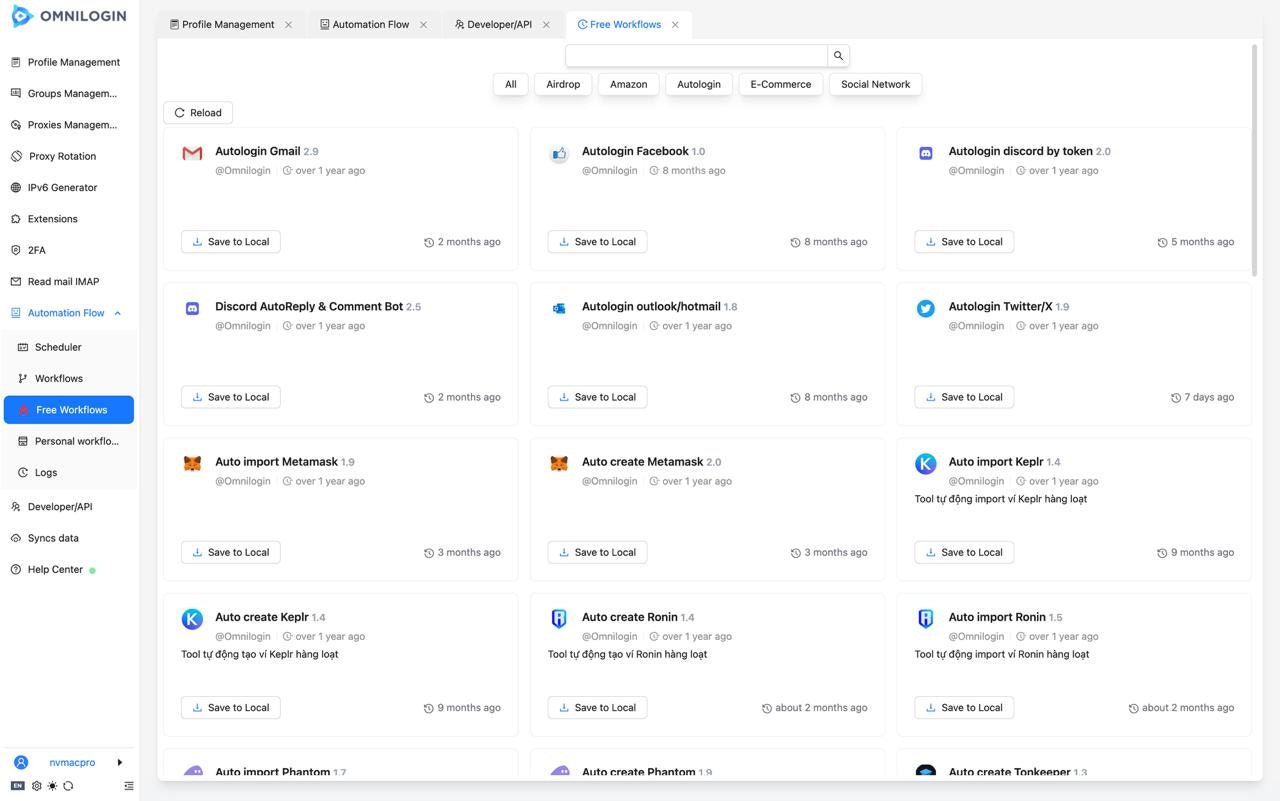Click the Ronin icon on Auto import Ronin
The width and height of the screenshot is (1280, 801).
pos(926,619)
